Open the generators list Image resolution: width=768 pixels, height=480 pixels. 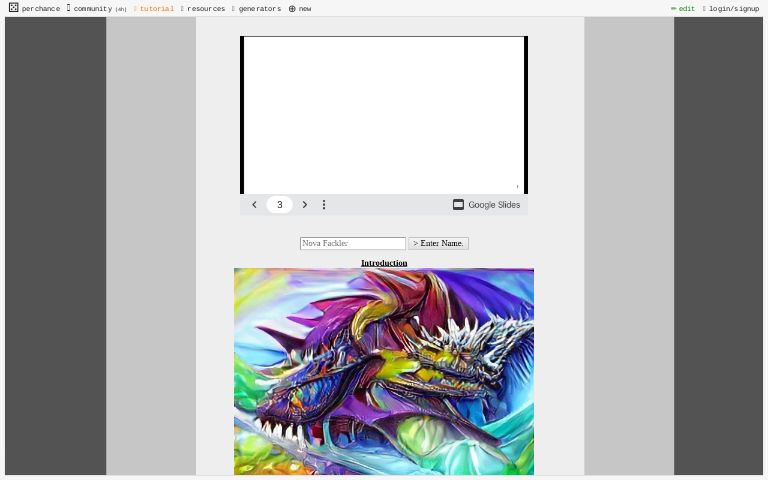[x=259, y=9]
